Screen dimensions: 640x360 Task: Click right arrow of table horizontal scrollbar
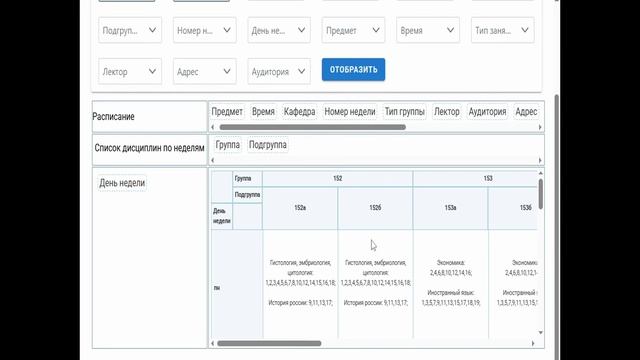click(533, 343)
